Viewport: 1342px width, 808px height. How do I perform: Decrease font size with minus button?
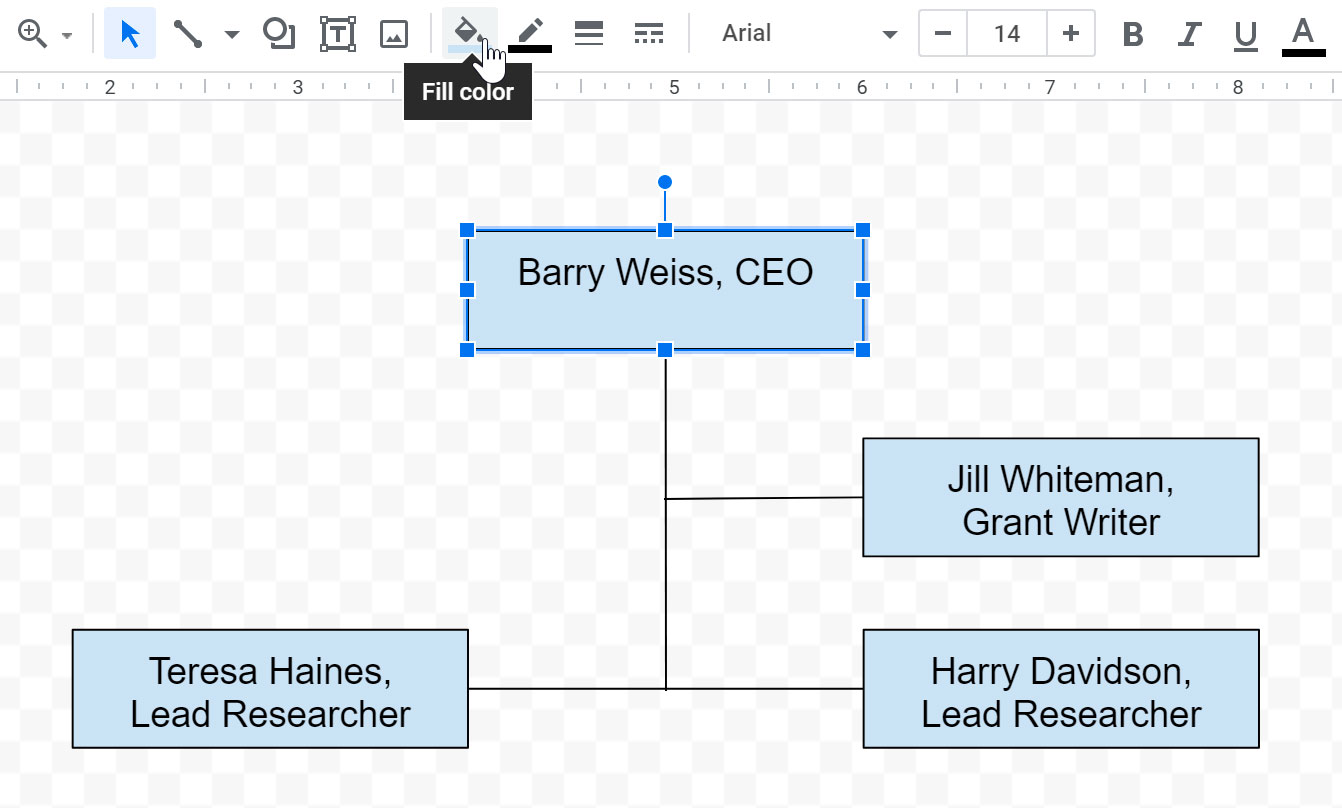942,34
